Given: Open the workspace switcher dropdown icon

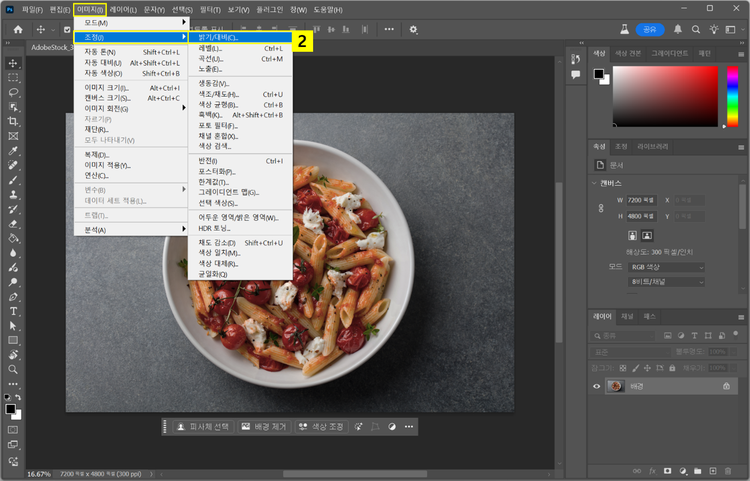Looking at the screenshot, I should click(x=730, y=30).
